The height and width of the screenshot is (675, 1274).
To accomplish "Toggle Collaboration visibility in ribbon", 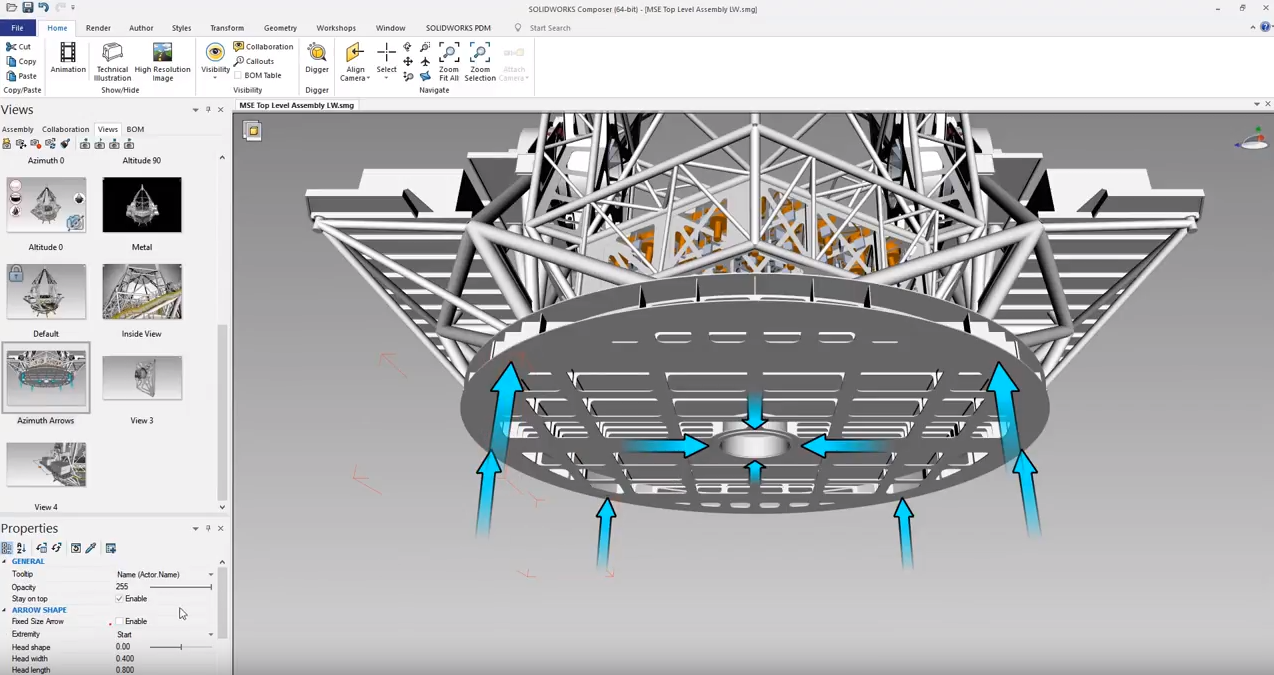I will pos(263,47).
